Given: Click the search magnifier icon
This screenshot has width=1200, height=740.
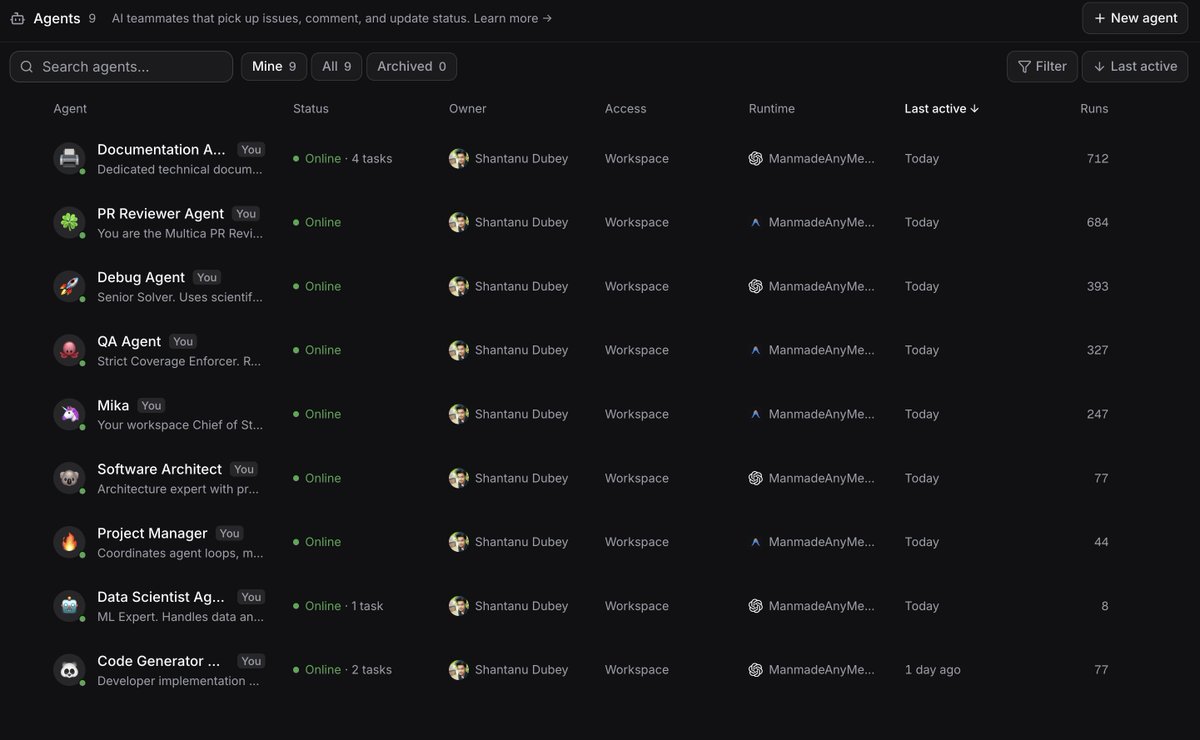Looking at the screenshot, I should (27, 67).
